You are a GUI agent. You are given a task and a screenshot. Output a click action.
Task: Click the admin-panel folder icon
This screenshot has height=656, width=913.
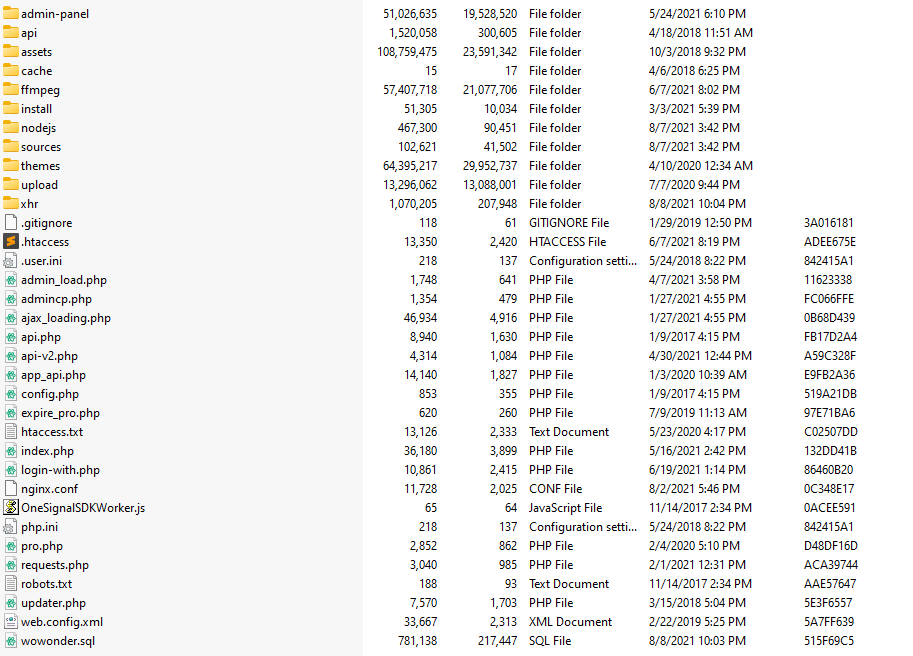tap(11, 14)
